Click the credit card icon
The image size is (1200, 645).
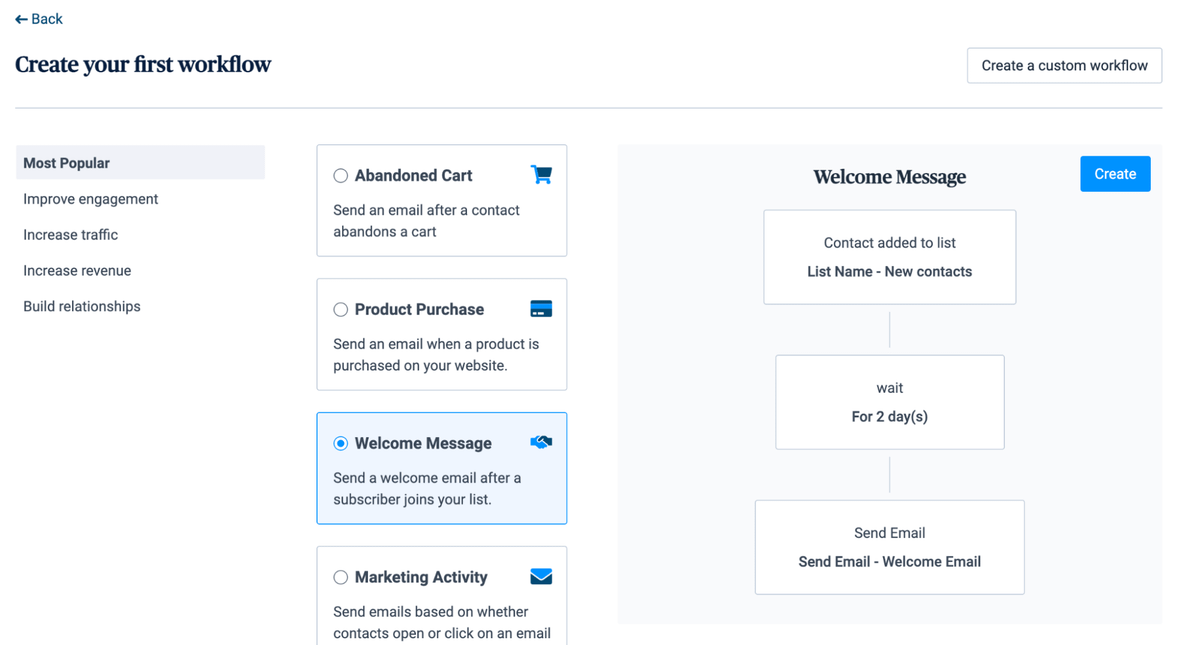(x=541, y=309)
